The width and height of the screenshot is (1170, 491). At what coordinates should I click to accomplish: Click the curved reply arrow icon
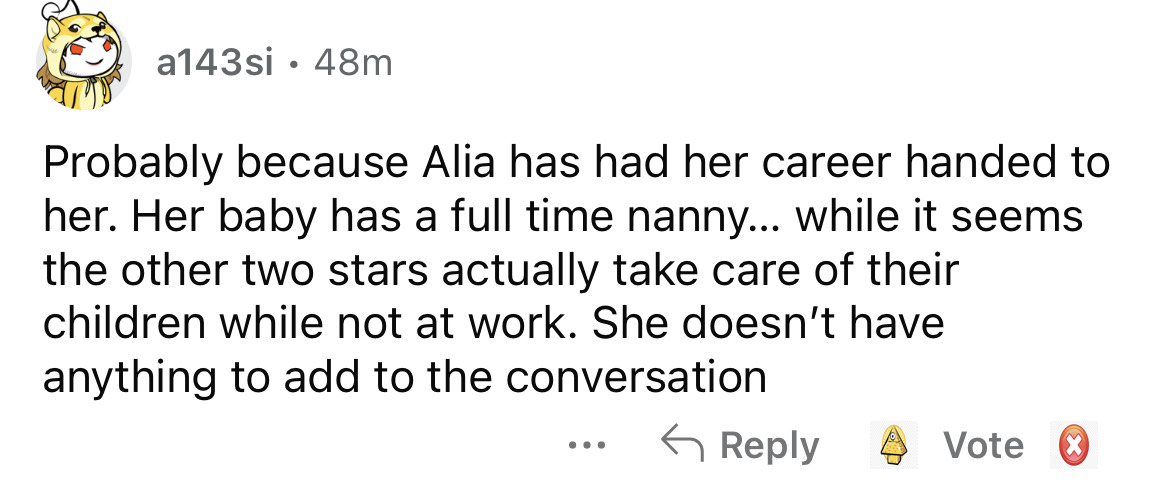pos(681,444)
